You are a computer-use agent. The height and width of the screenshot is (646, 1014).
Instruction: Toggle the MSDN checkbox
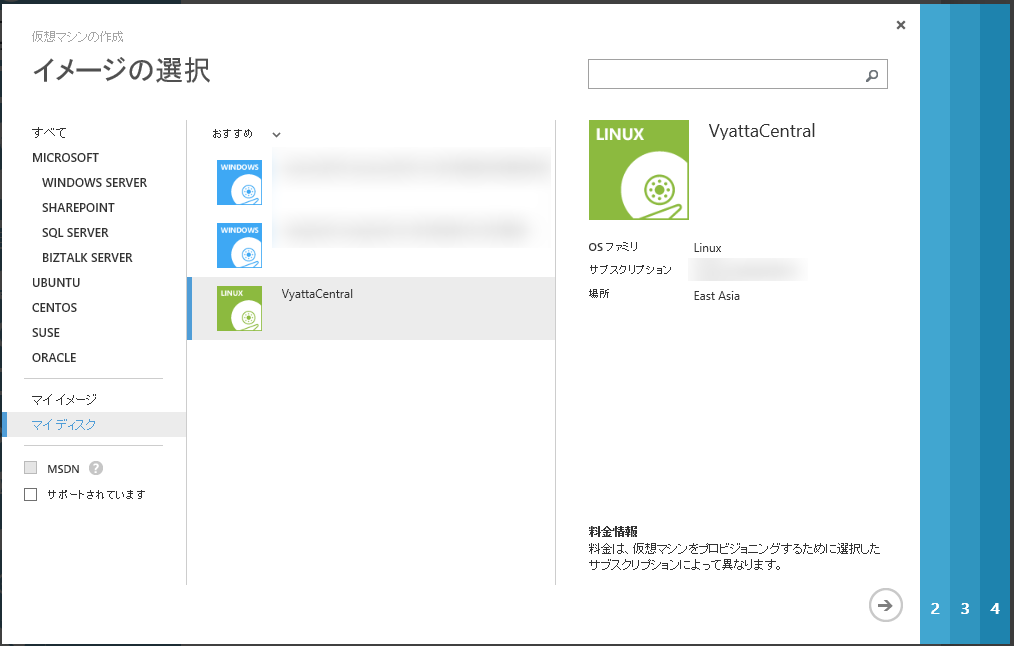point(30,468)
